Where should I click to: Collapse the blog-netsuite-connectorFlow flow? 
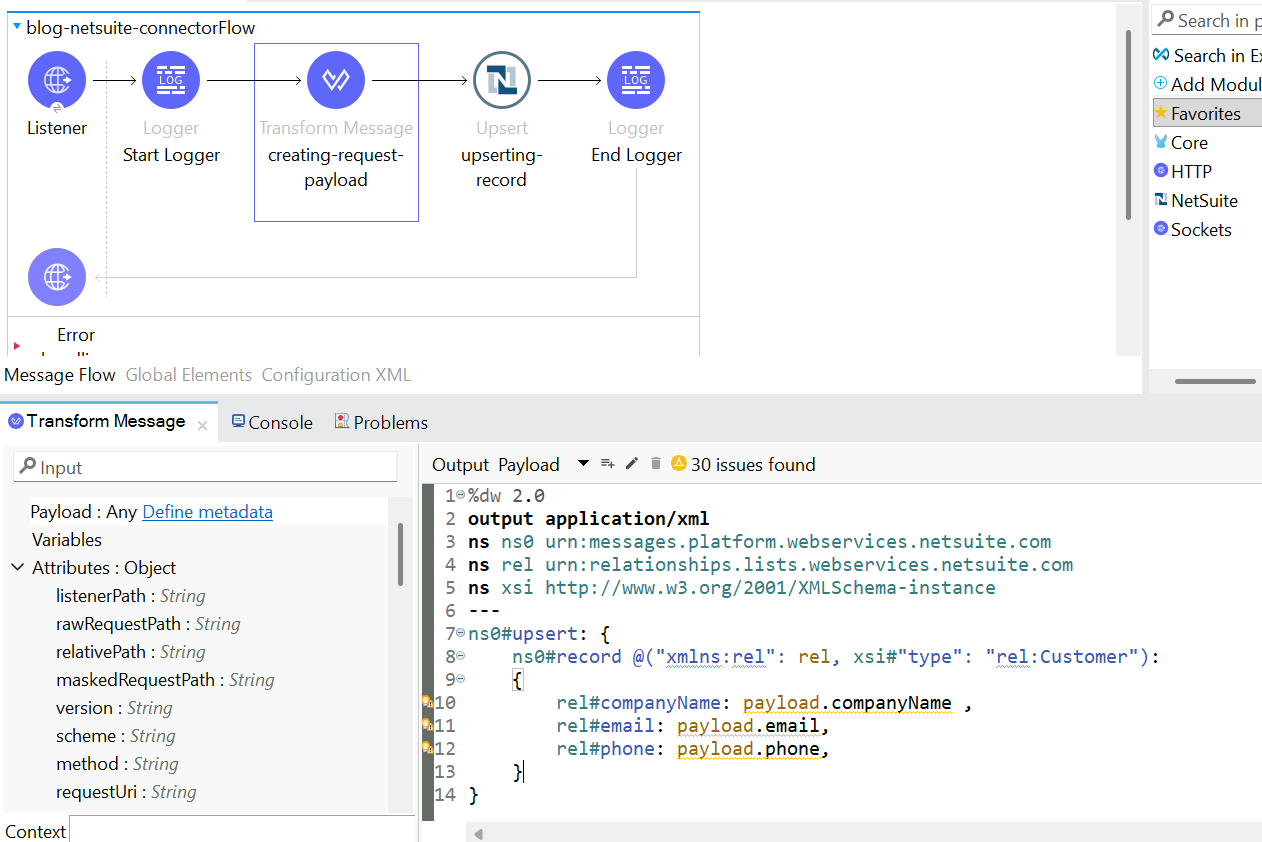(x=17, y=28)
